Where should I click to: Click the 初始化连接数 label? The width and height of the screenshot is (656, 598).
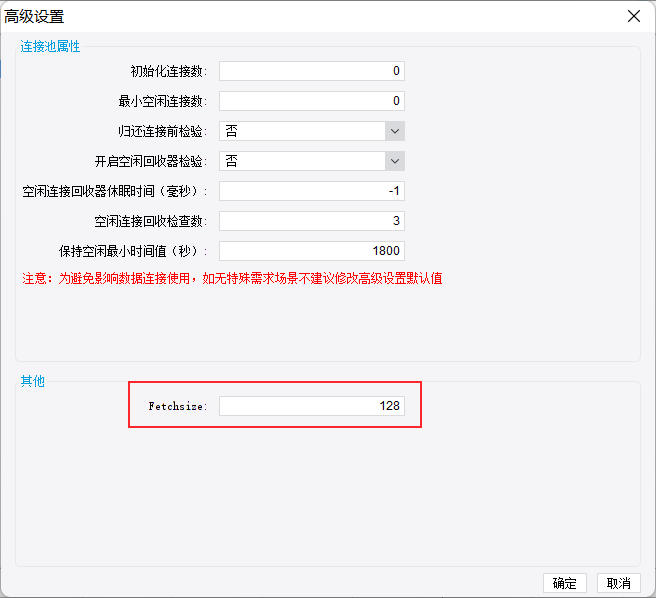(169, 72)
